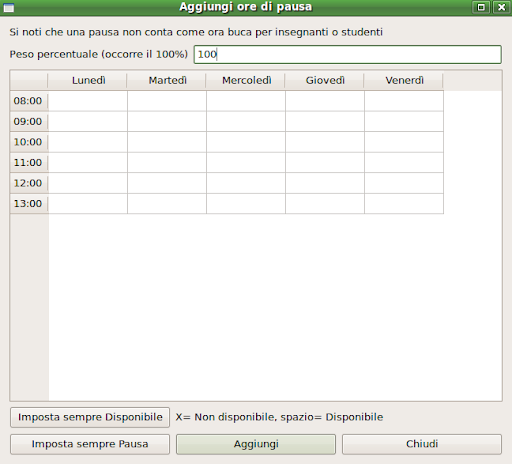512x464 pixels.
Task: Click the 'Peso percentuale (occorre il 100%)' label
Action: [99, 54]
